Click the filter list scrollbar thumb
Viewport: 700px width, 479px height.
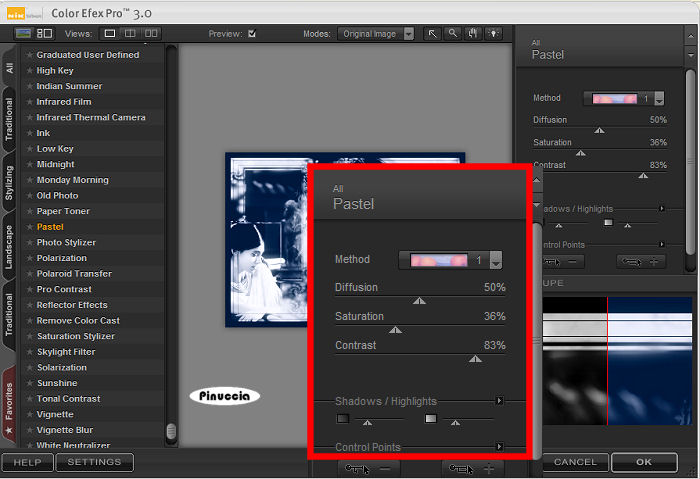171,431
